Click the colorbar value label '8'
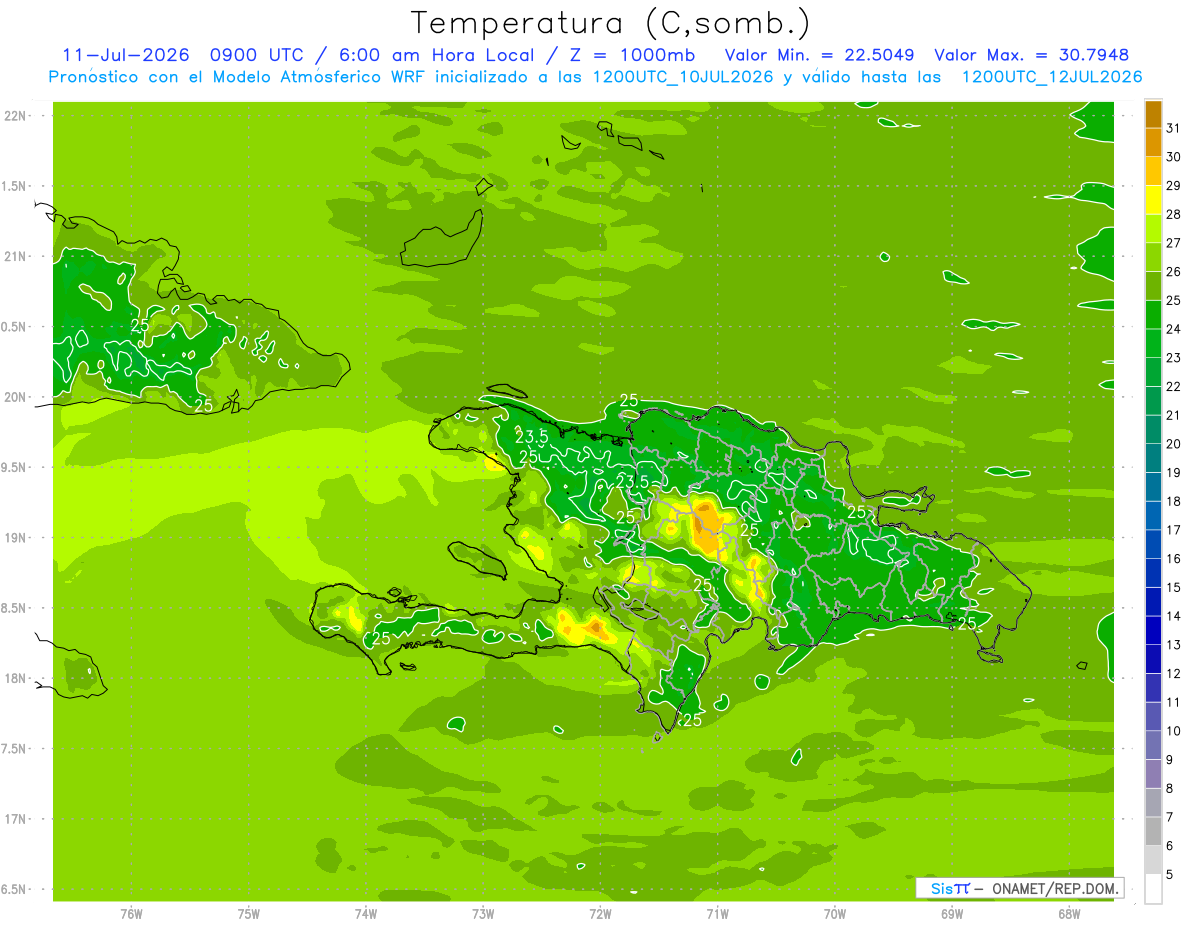This screenshot has height=927, width=1200. (1170, 790)
